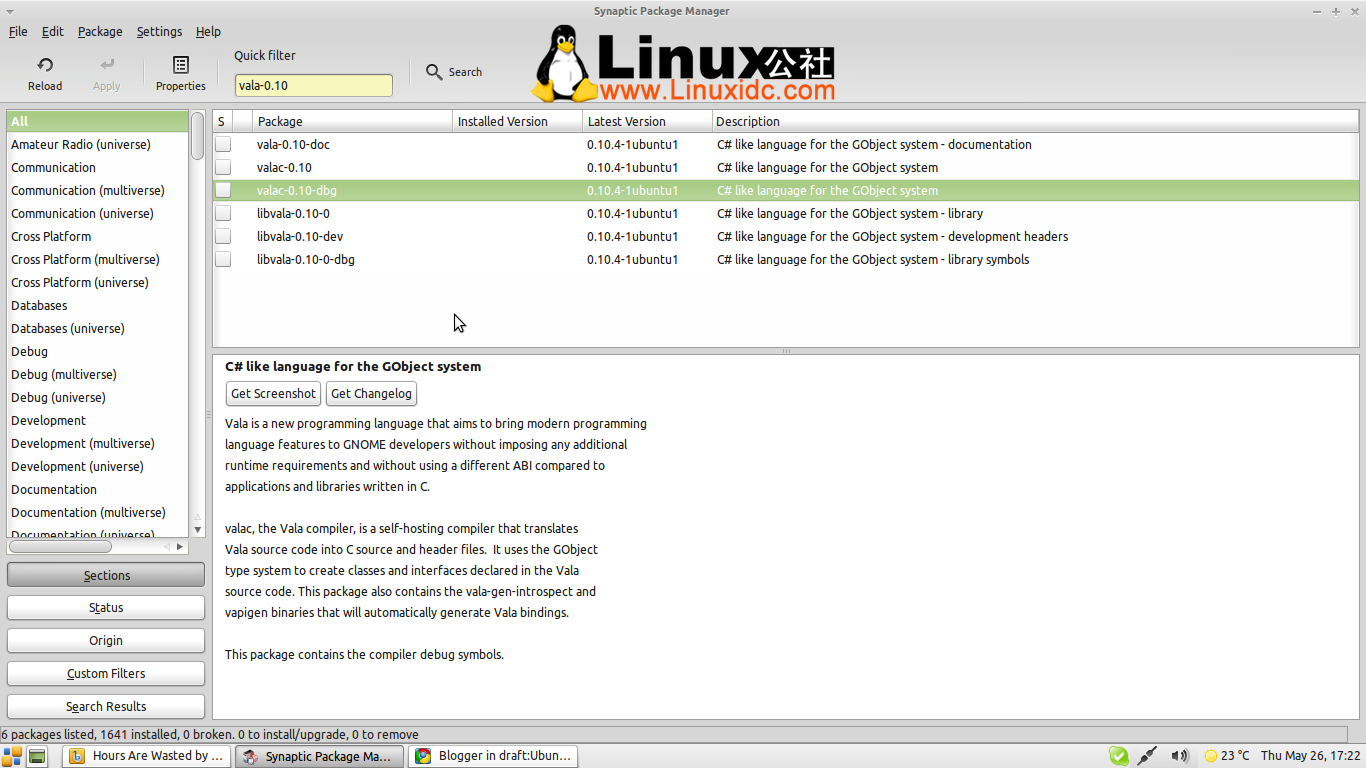Open the window menu arrow in title bar

pyautogui.click(x=10, y=11)
